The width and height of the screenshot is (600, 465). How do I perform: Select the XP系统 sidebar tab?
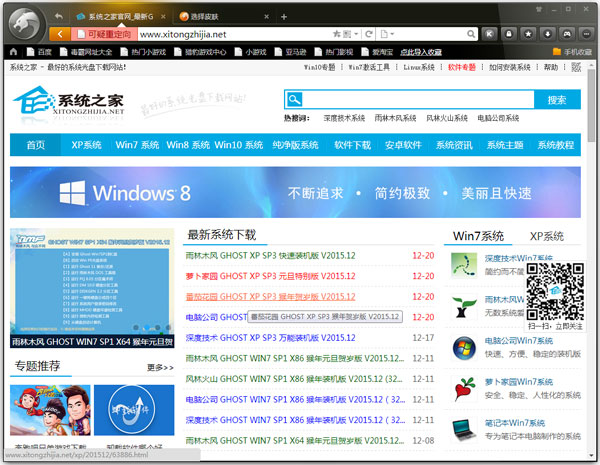tap(546, 236)
